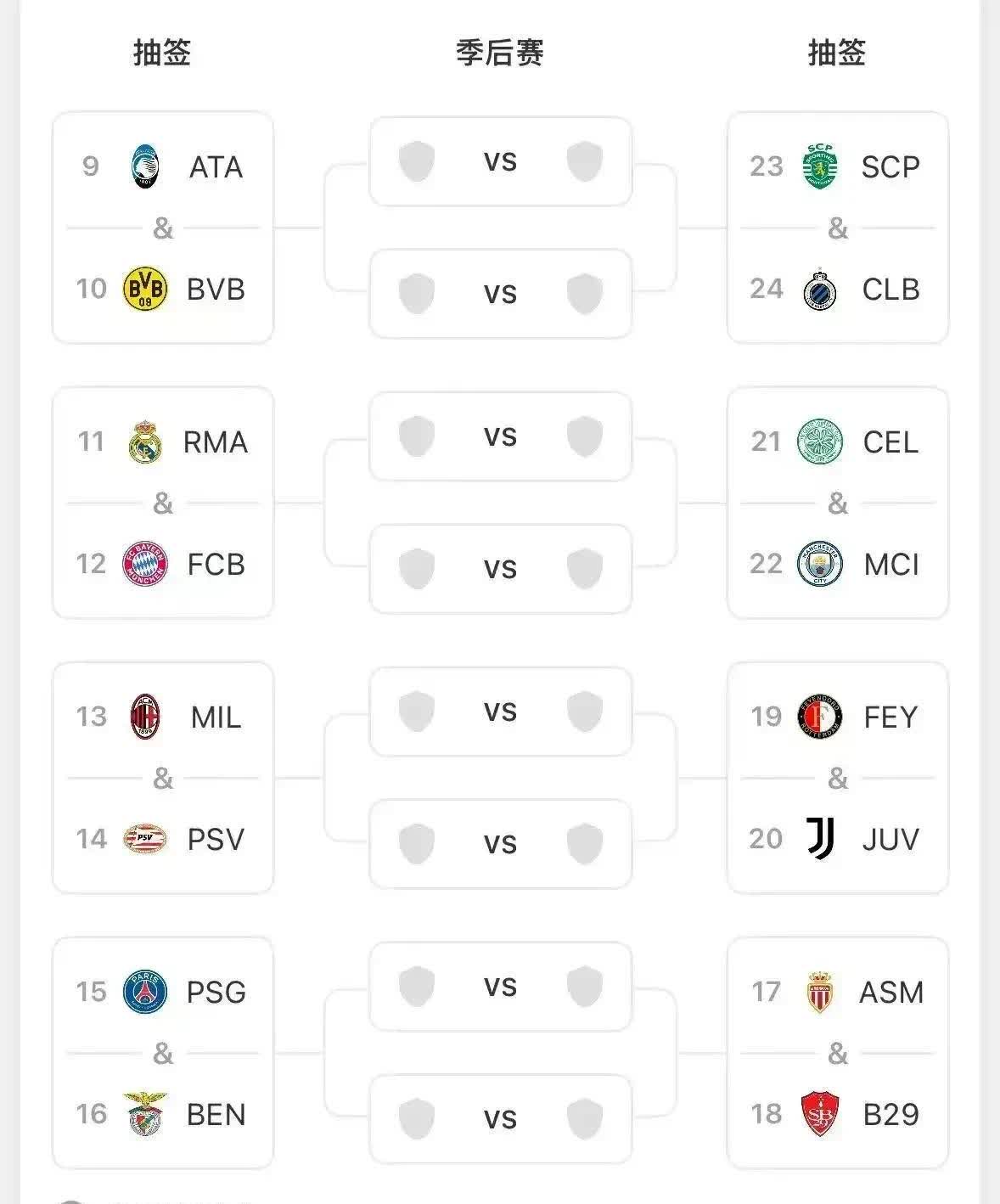The image size is (1000, 1204).
Task: Select the AS Monaco crest
Action: 820,992
